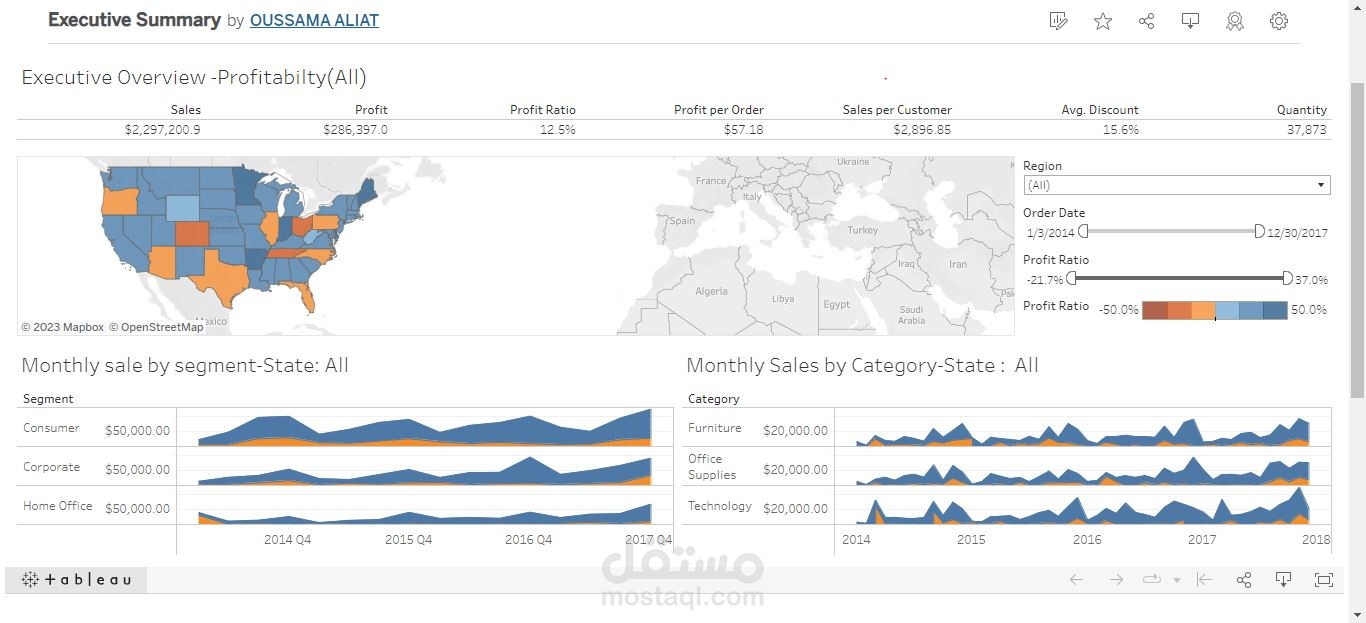Open settings gear in the header
Viewport: 1366px width, 623px height.
(x=1279, y=21)
